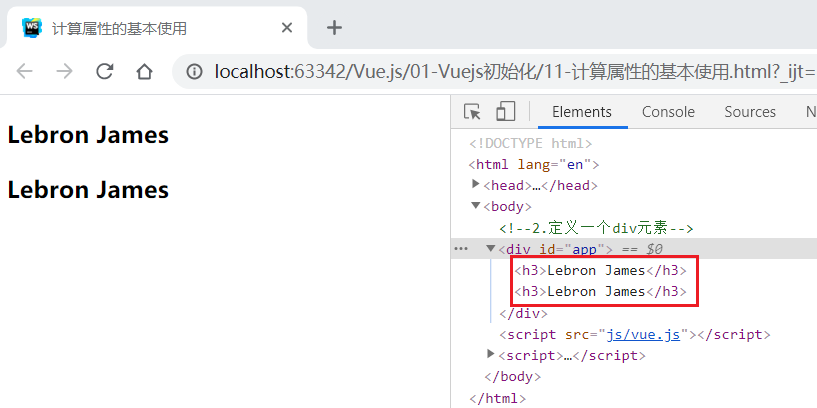Select the 计算属性的基本使用 browser tab
The width and height of the screenshot is (817, 408).
tap(156, 28)
